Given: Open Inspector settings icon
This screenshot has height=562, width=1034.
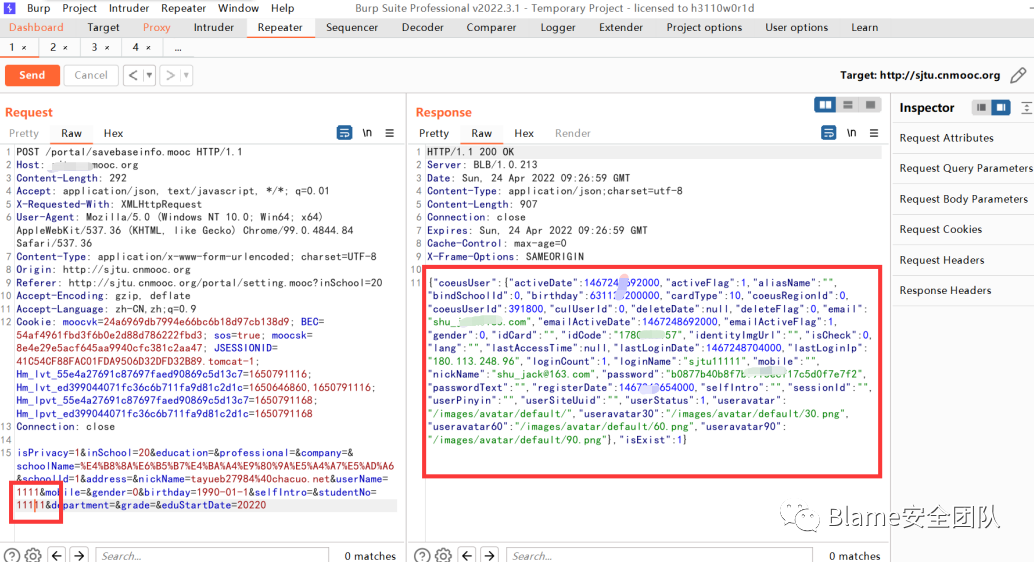Looking at the screenshot, I should 1027,108.
